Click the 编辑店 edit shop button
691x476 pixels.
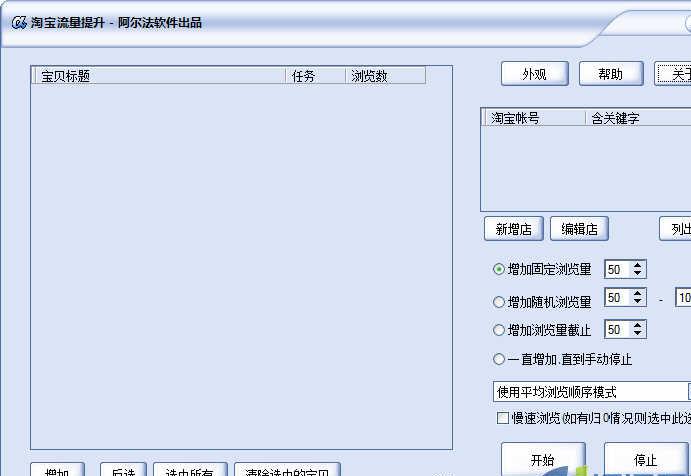580,229
